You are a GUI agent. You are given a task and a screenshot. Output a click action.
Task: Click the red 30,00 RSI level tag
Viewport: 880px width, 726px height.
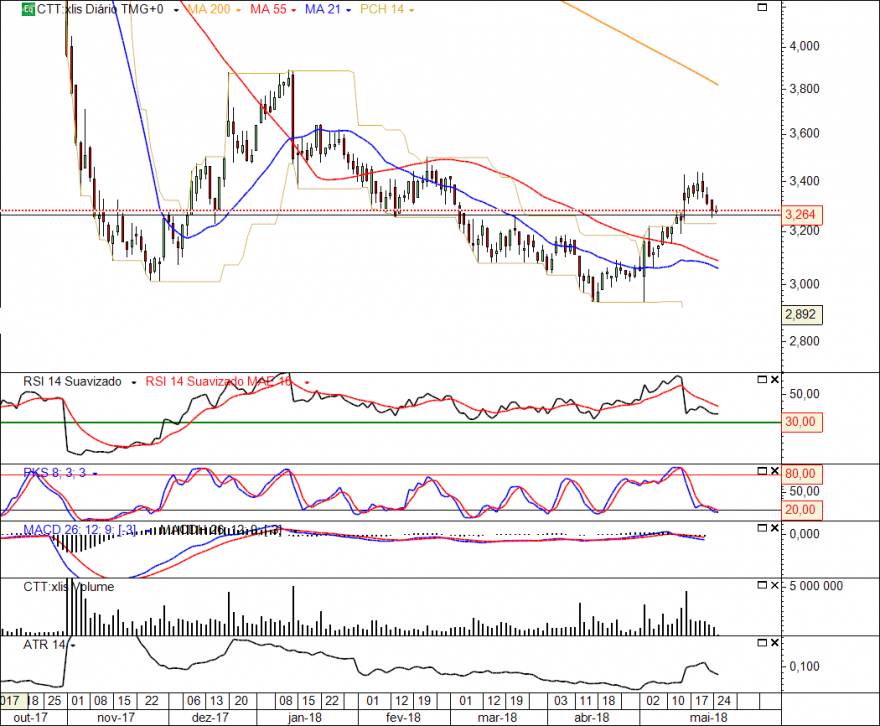tap(801, 422)
